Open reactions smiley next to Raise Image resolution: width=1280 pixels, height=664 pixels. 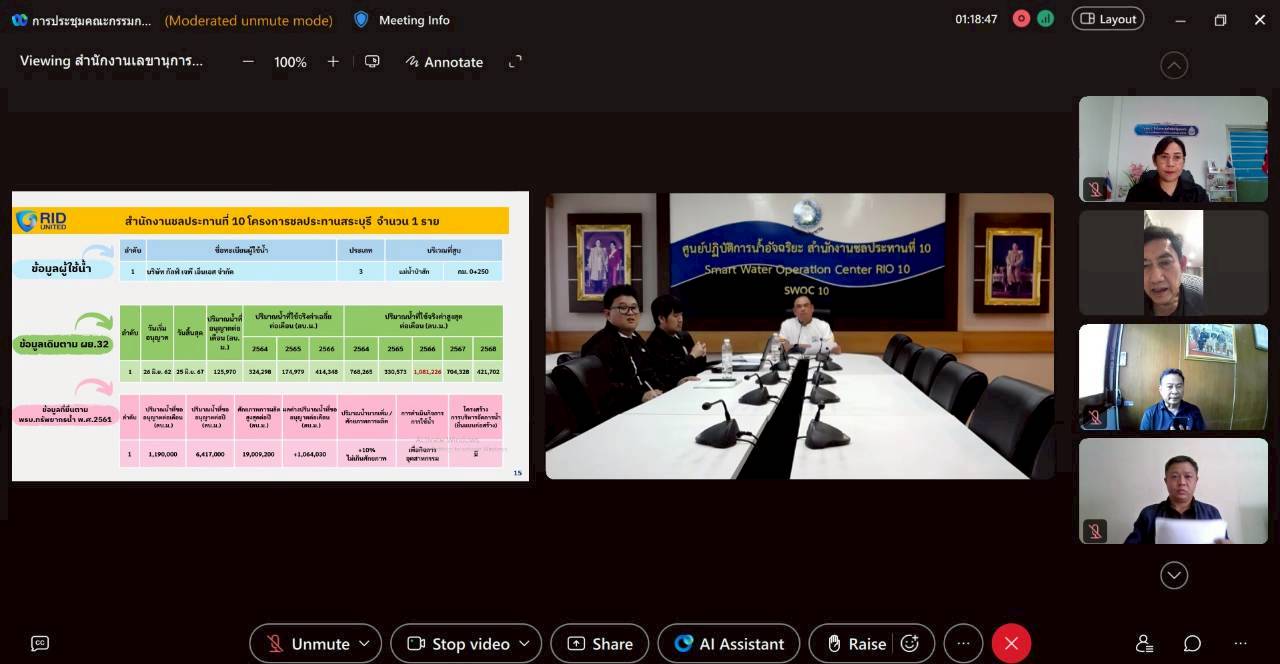(909, 644)
